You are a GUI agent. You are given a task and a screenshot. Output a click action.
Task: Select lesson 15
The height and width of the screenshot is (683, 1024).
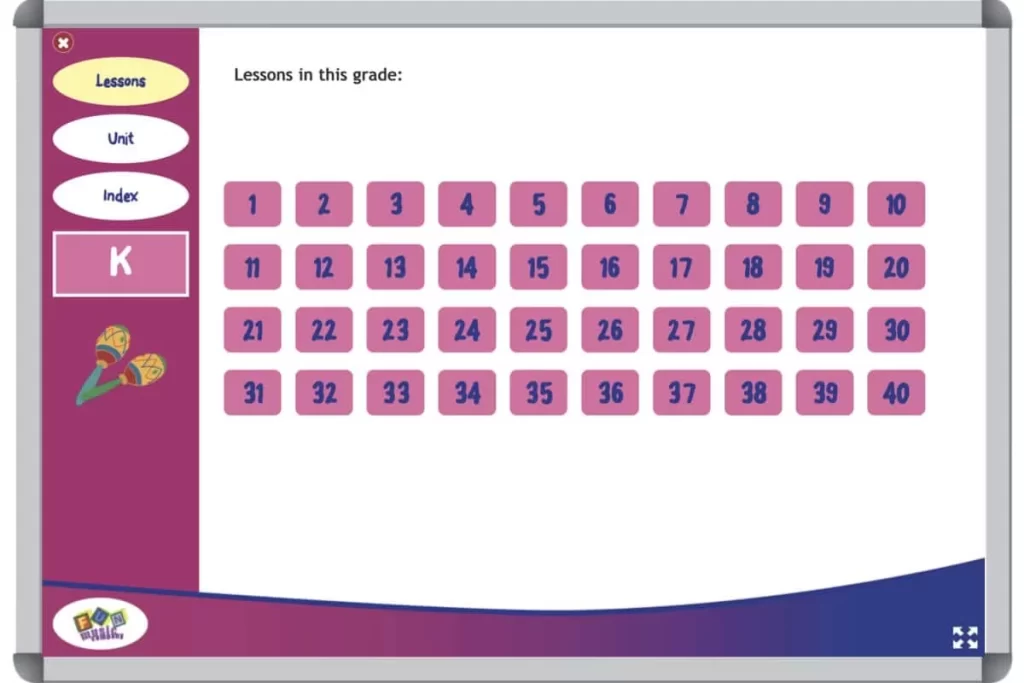click(538, 267)
